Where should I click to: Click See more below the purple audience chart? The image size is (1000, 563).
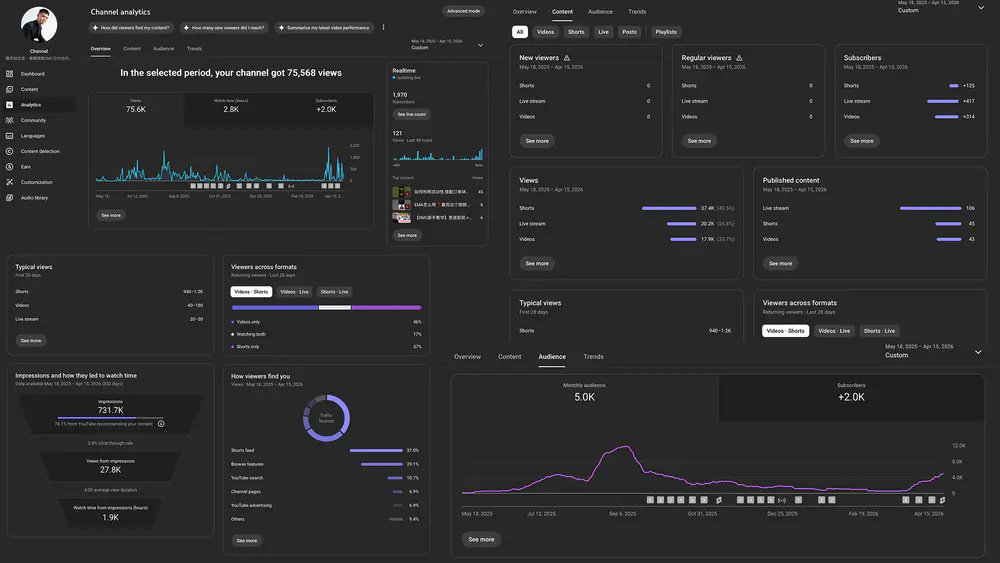pos(481,539)
